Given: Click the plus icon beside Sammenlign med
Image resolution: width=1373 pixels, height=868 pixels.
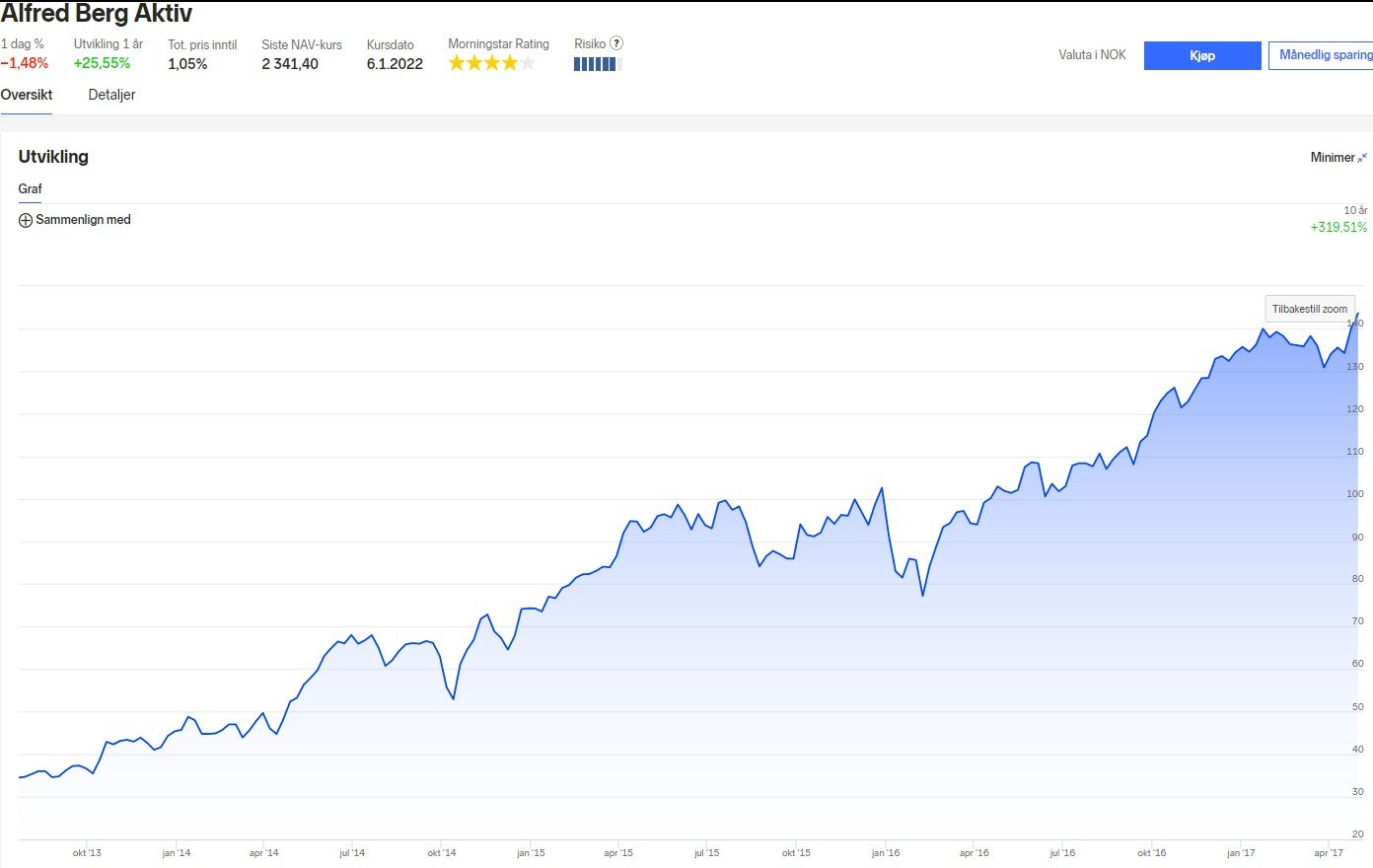Looking at the screenshot, I should [x=26, y=220].
